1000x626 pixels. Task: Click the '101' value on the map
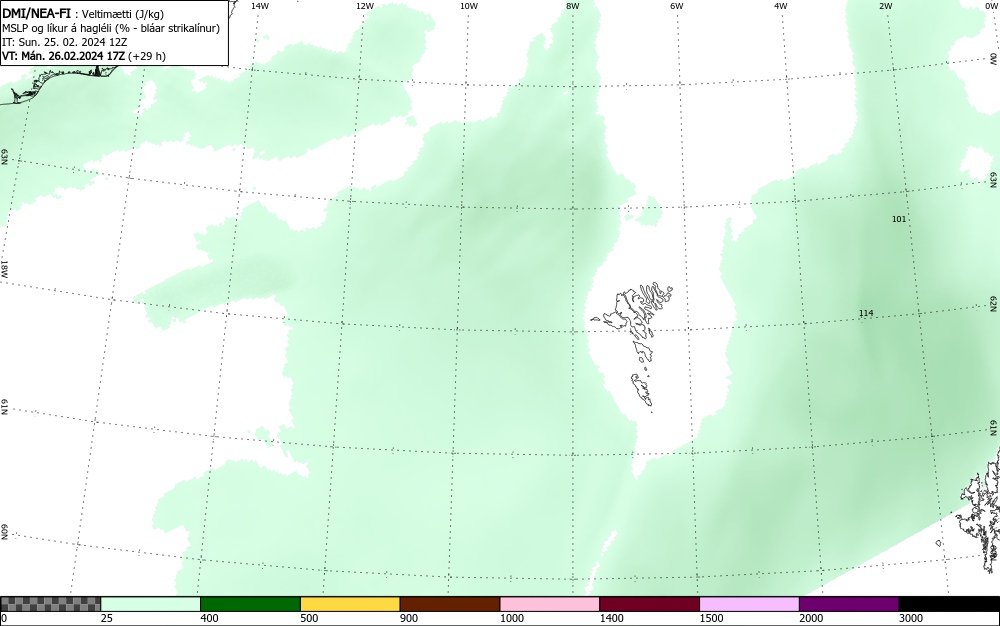[x=899, y=219]
